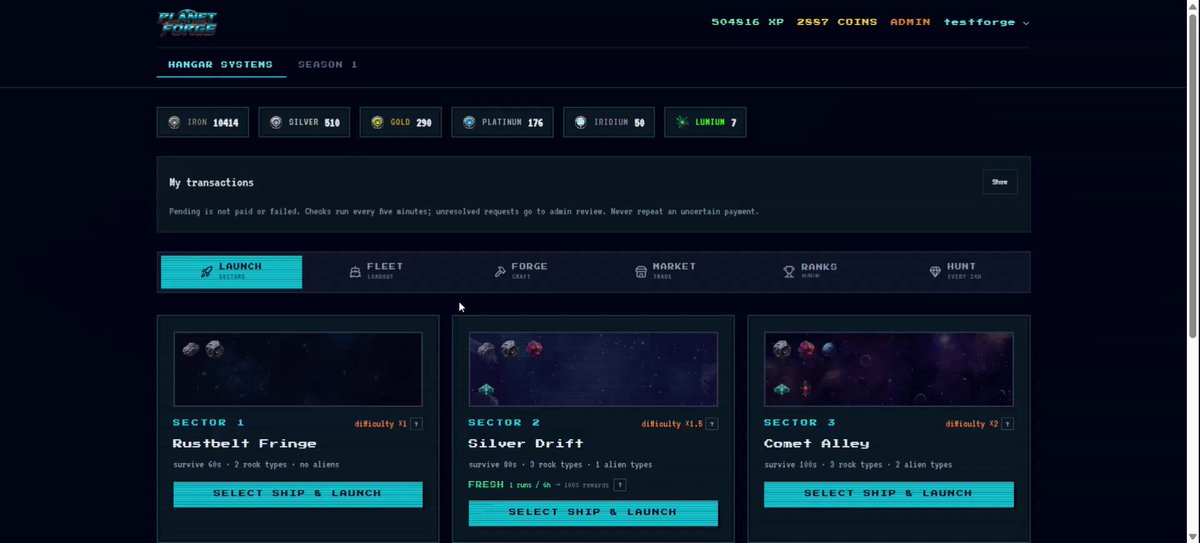The height and width of the screenshot is (543, 1200).
Task: Click the 504816 XP counter
Action: coord(747,22)
